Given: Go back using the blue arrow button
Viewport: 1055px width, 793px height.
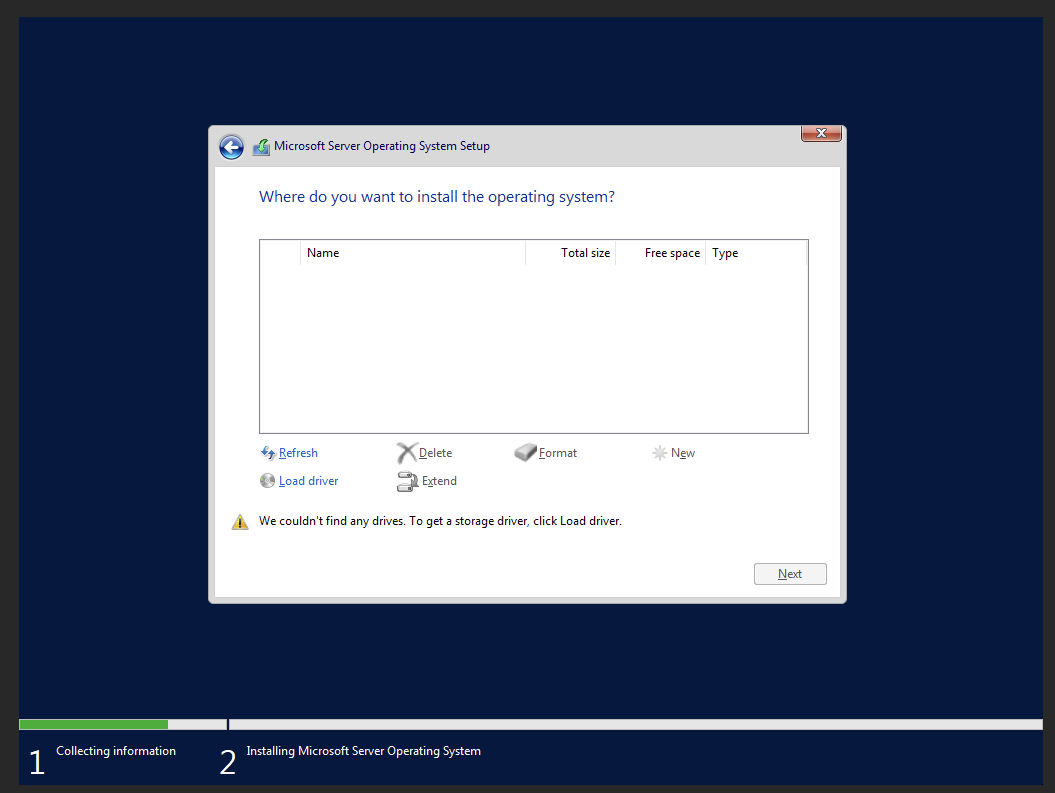Looking at the screenshot, I should 231,147.
